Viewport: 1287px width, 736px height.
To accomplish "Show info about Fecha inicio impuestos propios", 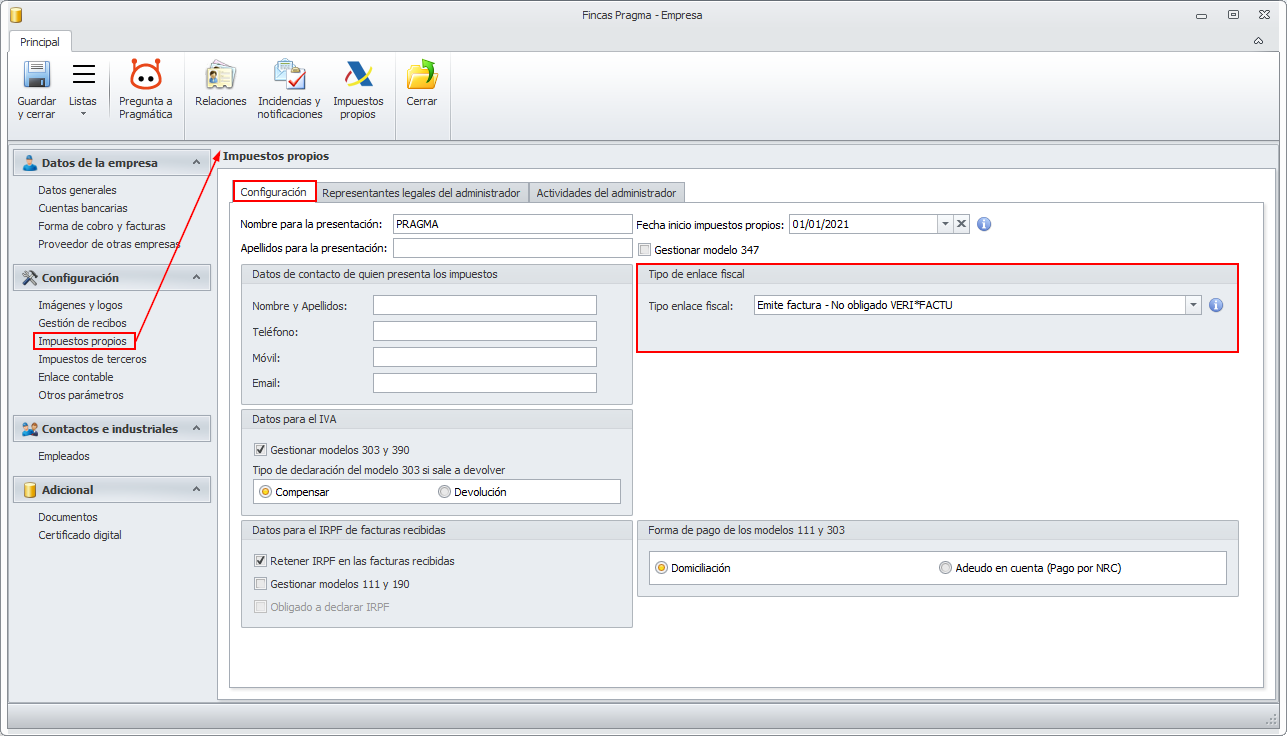I will pyautogui.click(x=984, y=224).
